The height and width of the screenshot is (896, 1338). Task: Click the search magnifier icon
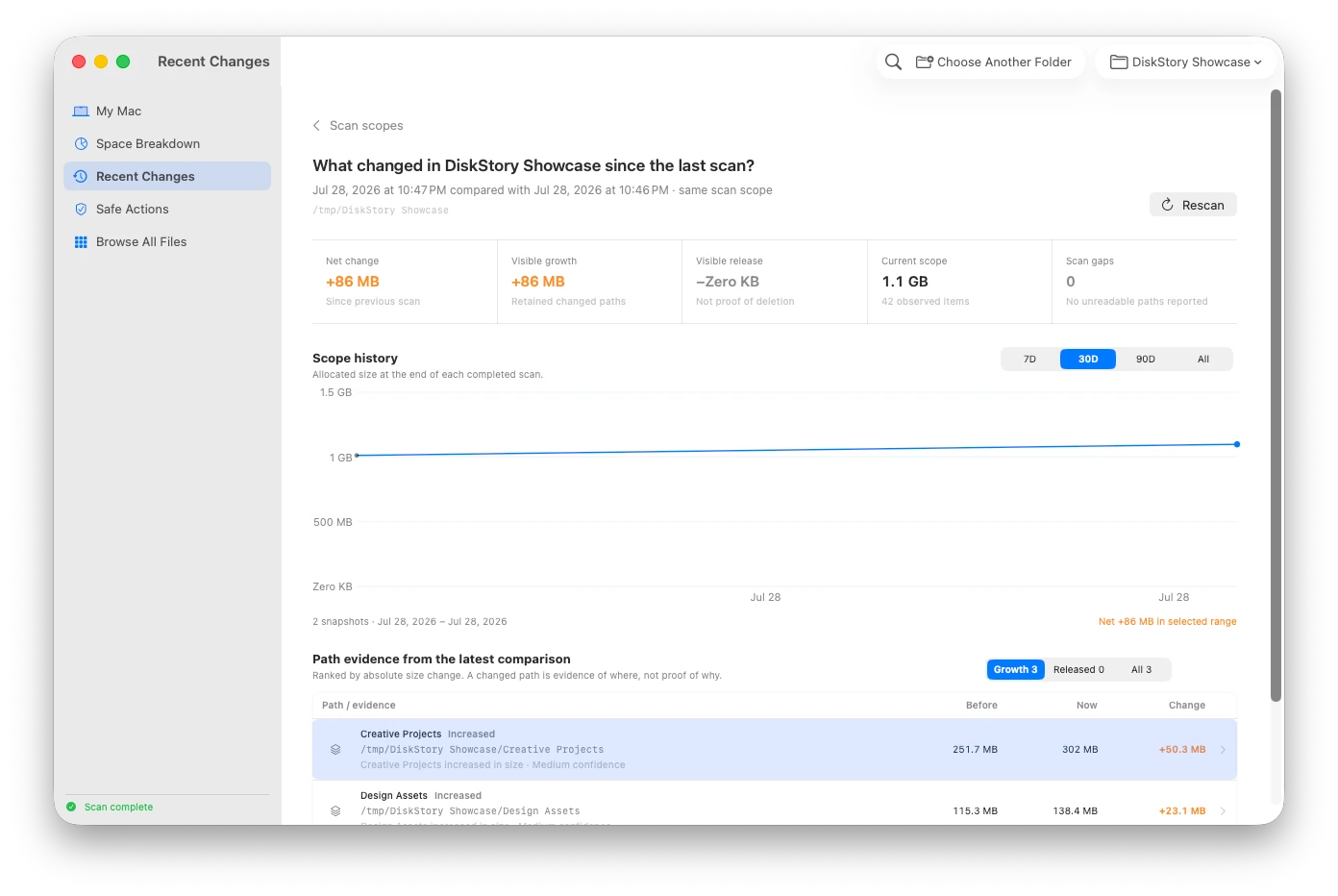click(893, 62)
